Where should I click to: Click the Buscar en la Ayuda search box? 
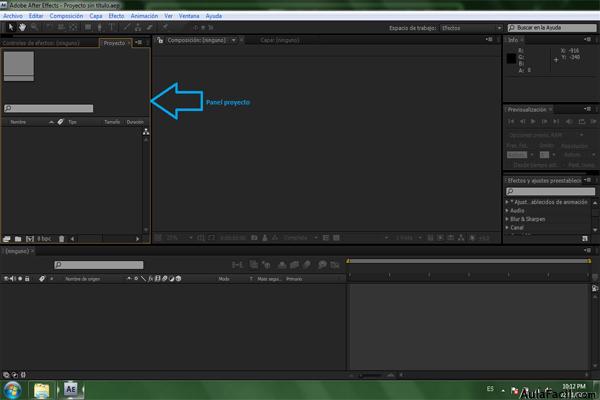coord(552,28)
